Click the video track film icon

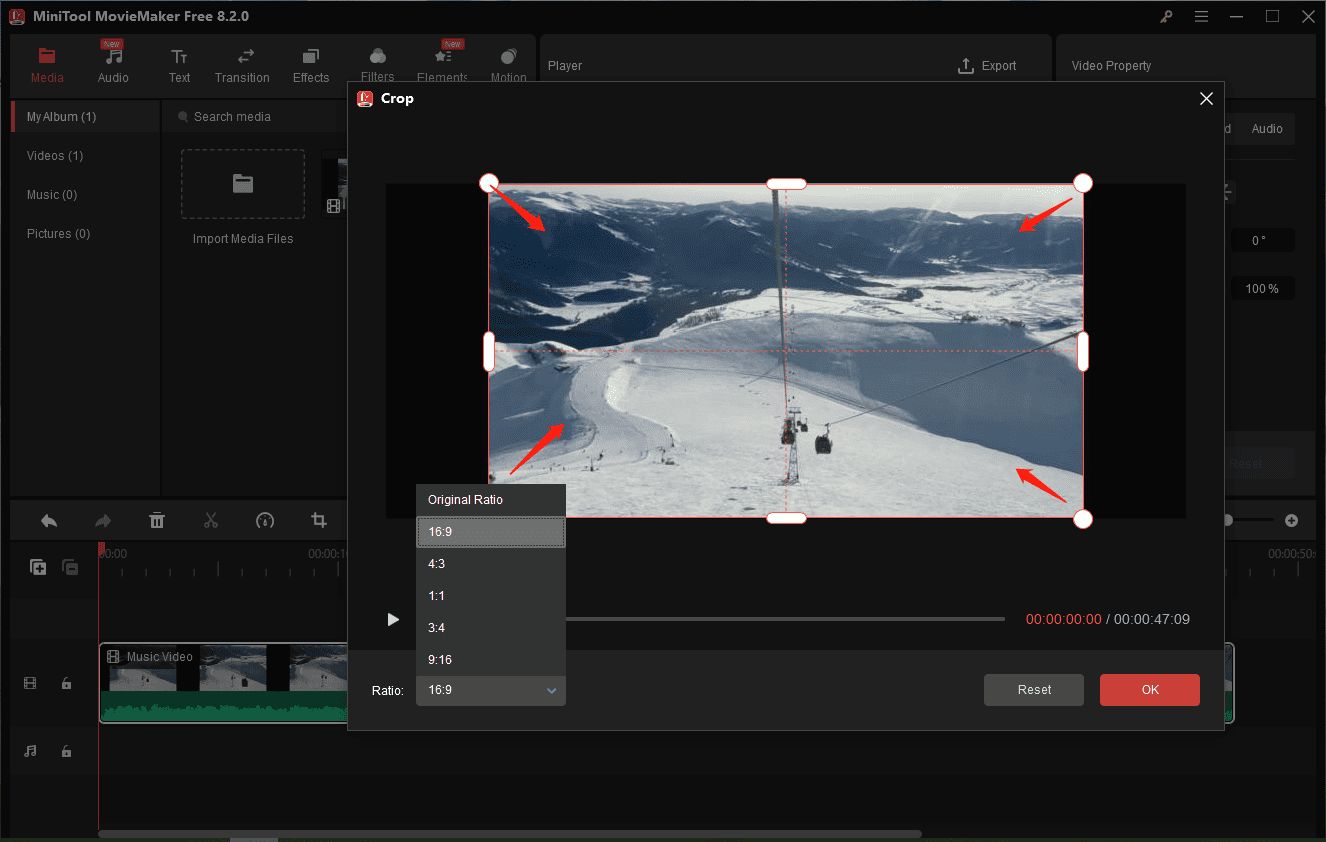pyautogui.click(x=30, y=683)
